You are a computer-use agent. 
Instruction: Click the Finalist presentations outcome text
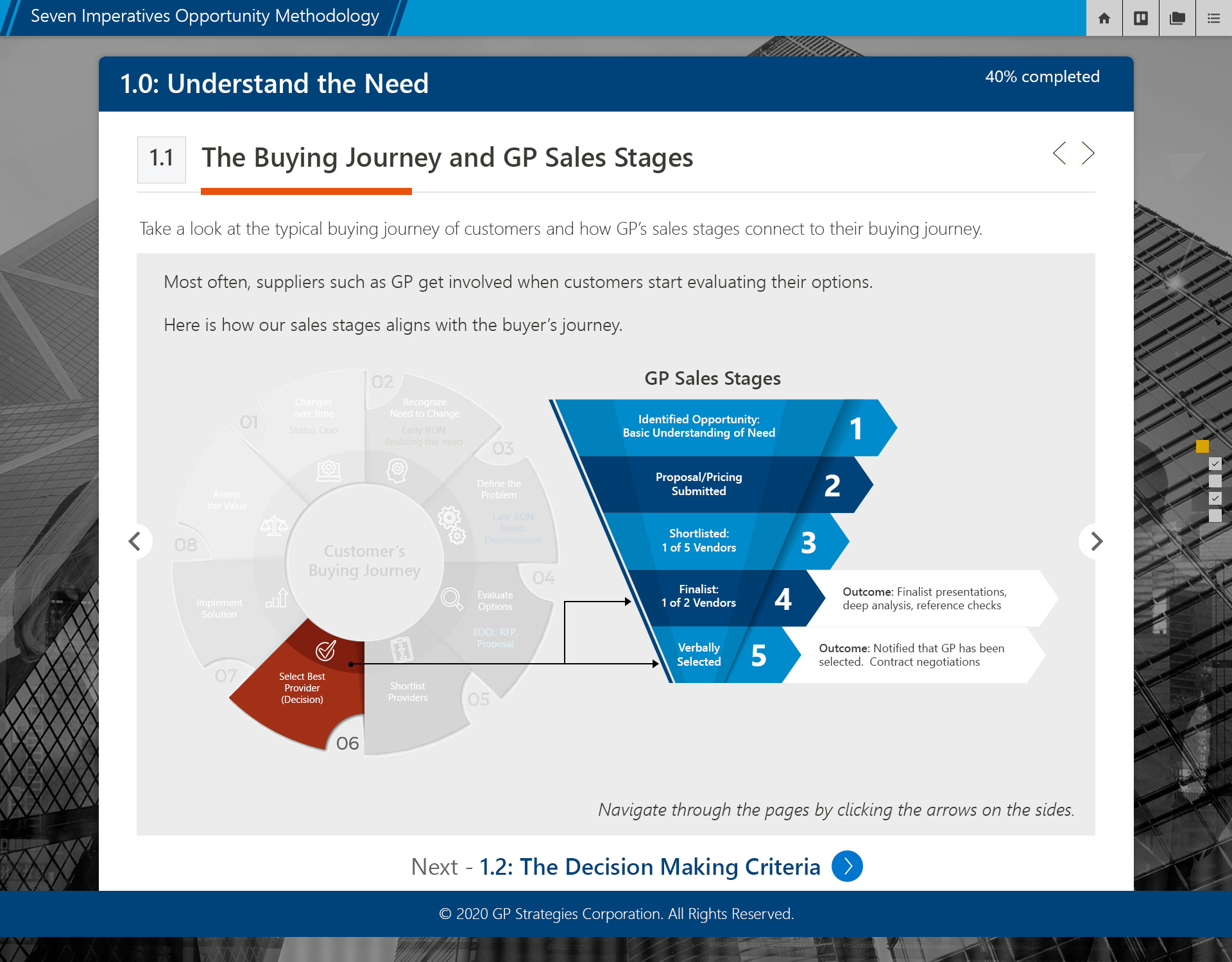coord(925,598)
